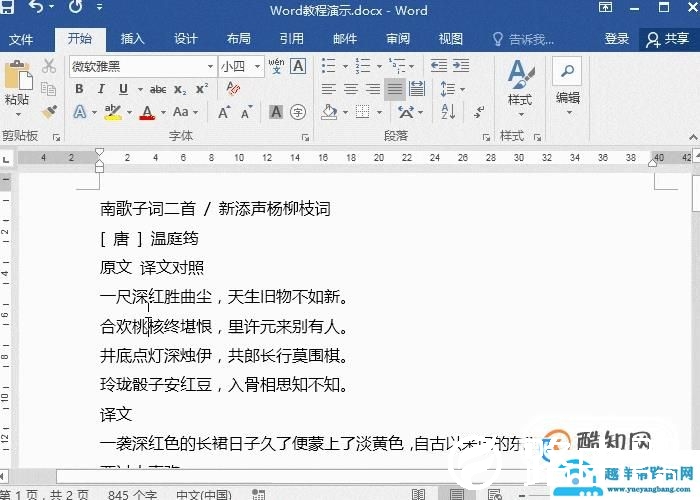
Task: Apply numbered list formatting
Action: click(363, 66)
